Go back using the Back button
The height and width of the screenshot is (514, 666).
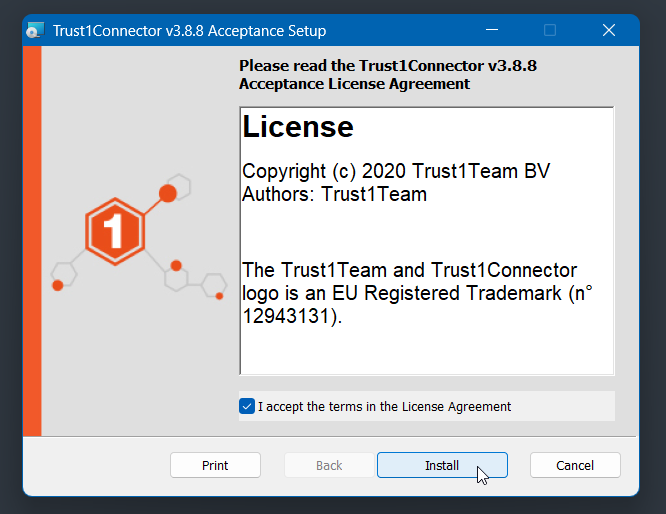329,465
